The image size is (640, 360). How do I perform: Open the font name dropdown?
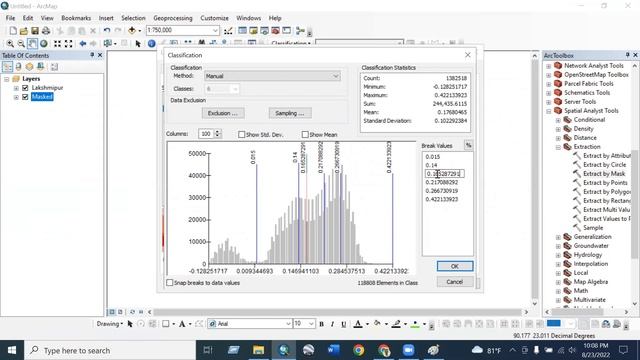288,324
